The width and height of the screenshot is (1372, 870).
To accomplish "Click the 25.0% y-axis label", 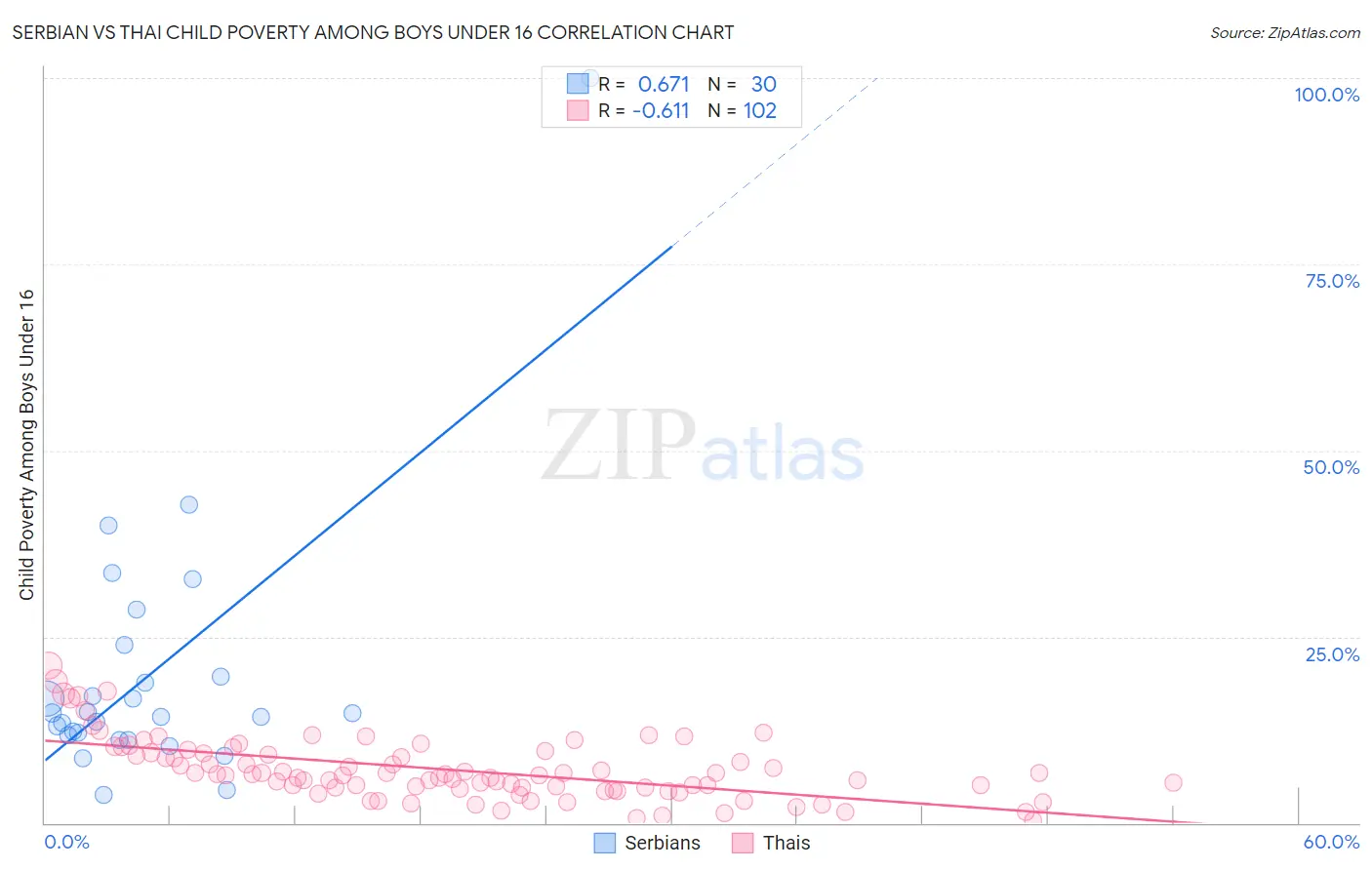I will [1332, 654].
